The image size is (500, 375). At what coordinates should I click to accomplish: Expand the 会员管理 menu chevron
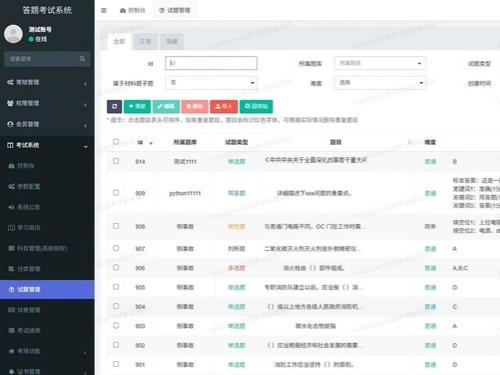click(85, 126)
